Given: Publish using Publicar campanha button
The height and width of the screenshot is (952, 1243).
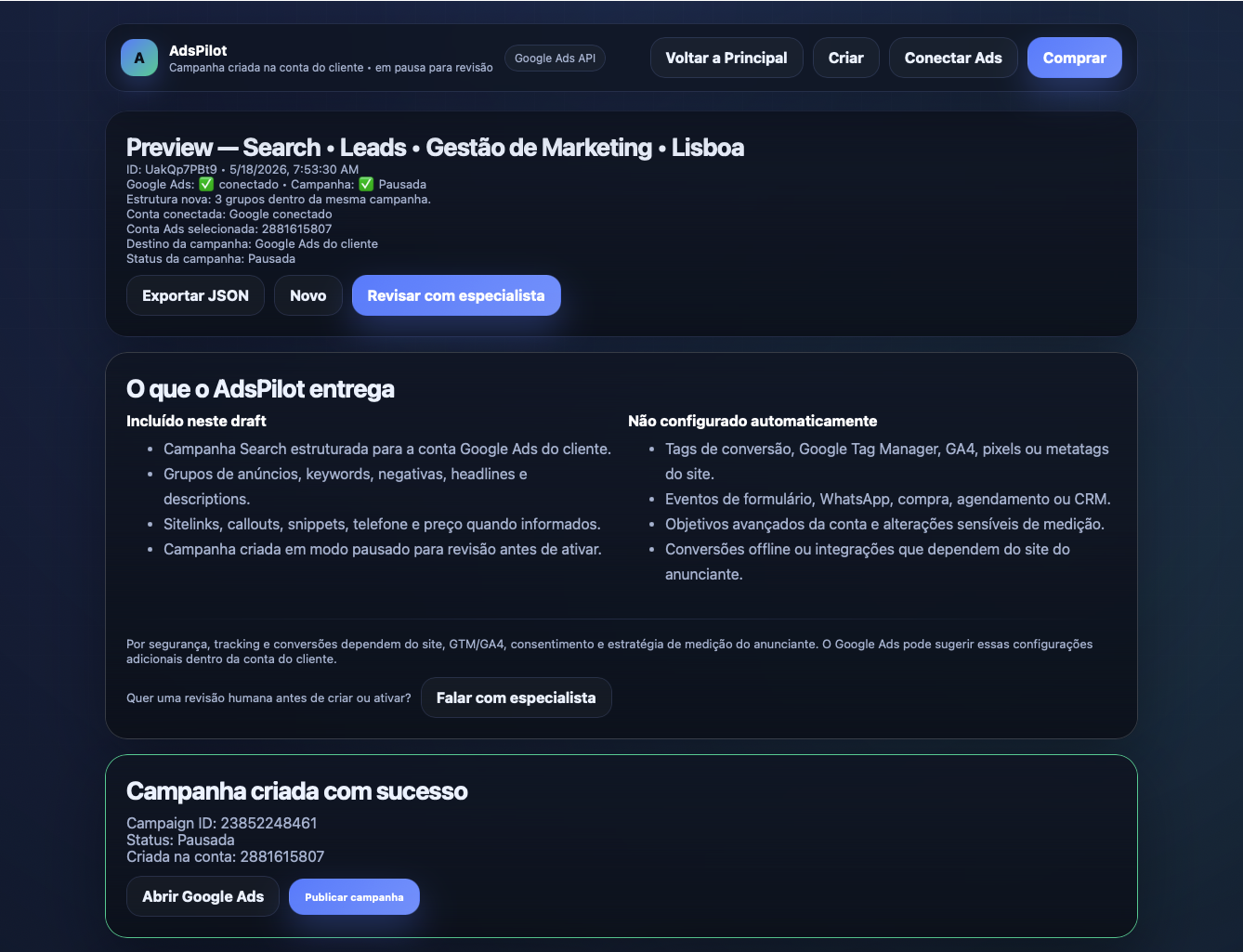Looking at the screenshot, I should point(354,897).
